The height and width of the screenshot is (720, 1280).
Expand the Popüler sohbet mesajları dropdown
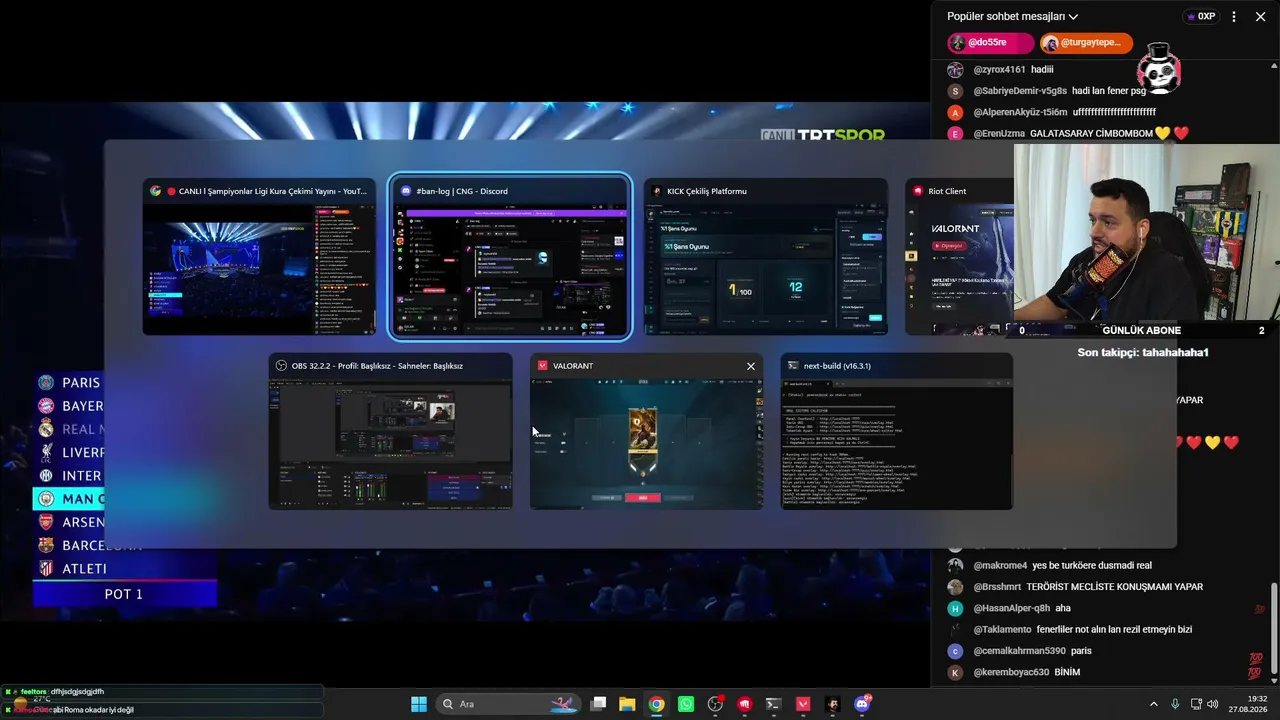1012,17
